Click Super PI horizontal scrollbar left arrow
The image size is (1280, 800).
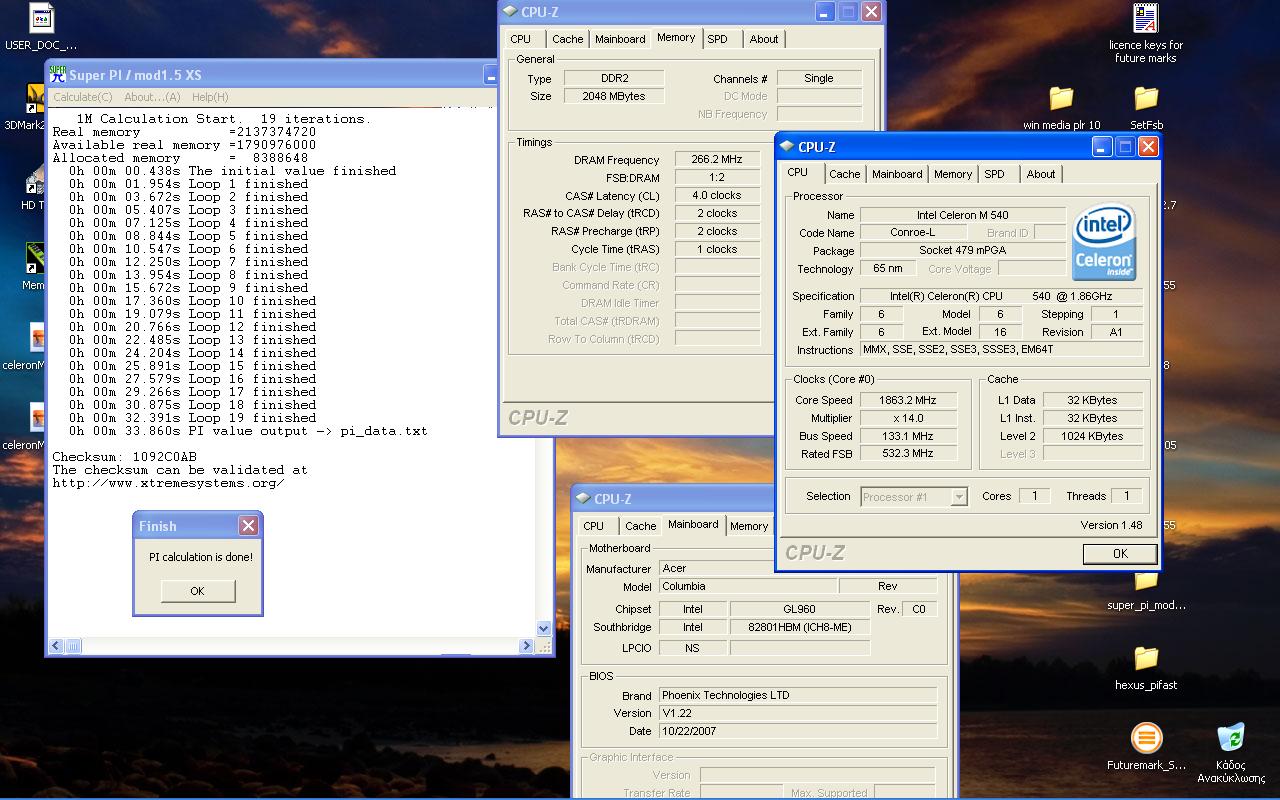click(x=56, y=646)
